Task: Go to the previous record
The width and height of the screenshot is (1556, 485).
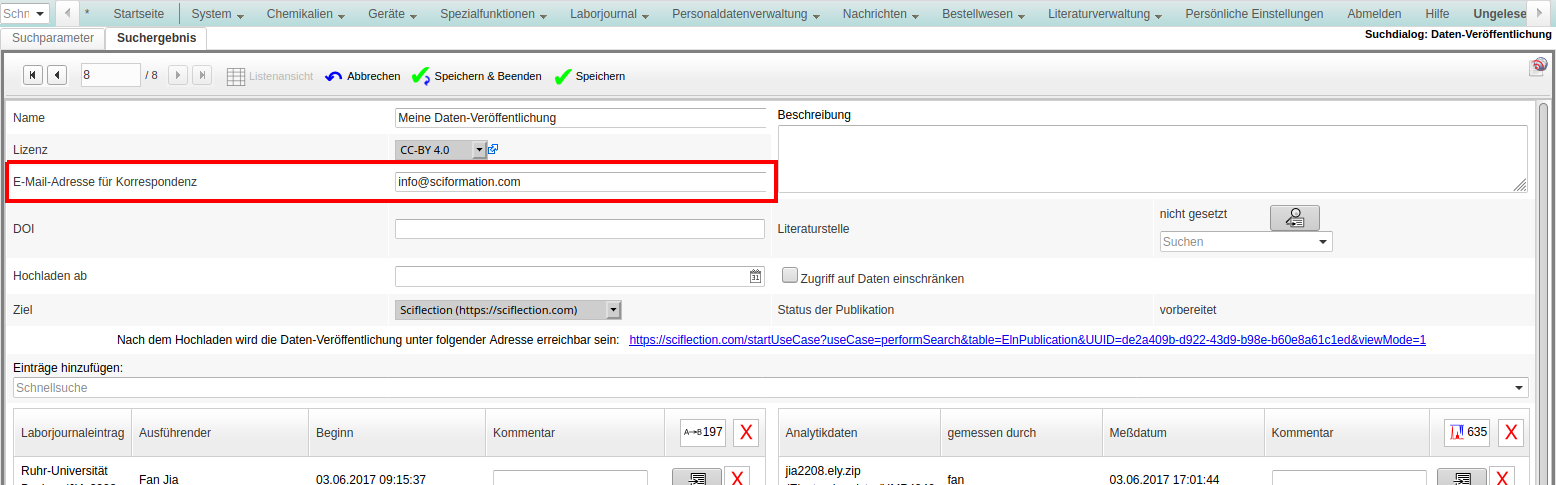Action: [57, 75]
